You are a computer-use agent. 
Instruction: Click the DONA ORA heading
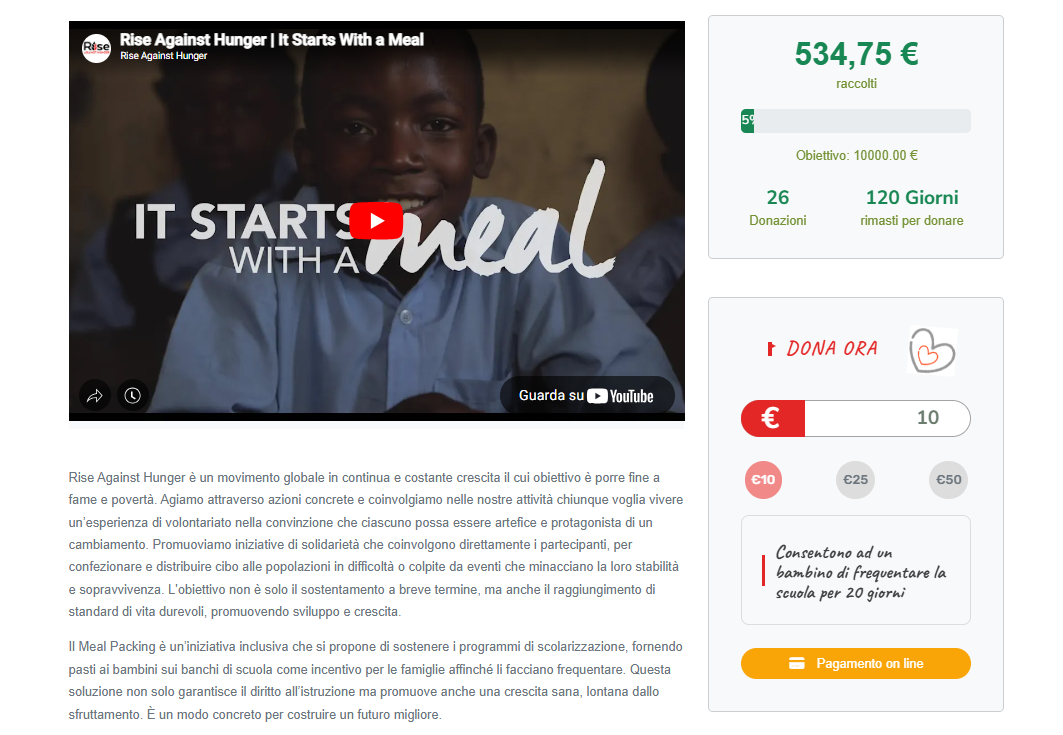pos(832,349)
